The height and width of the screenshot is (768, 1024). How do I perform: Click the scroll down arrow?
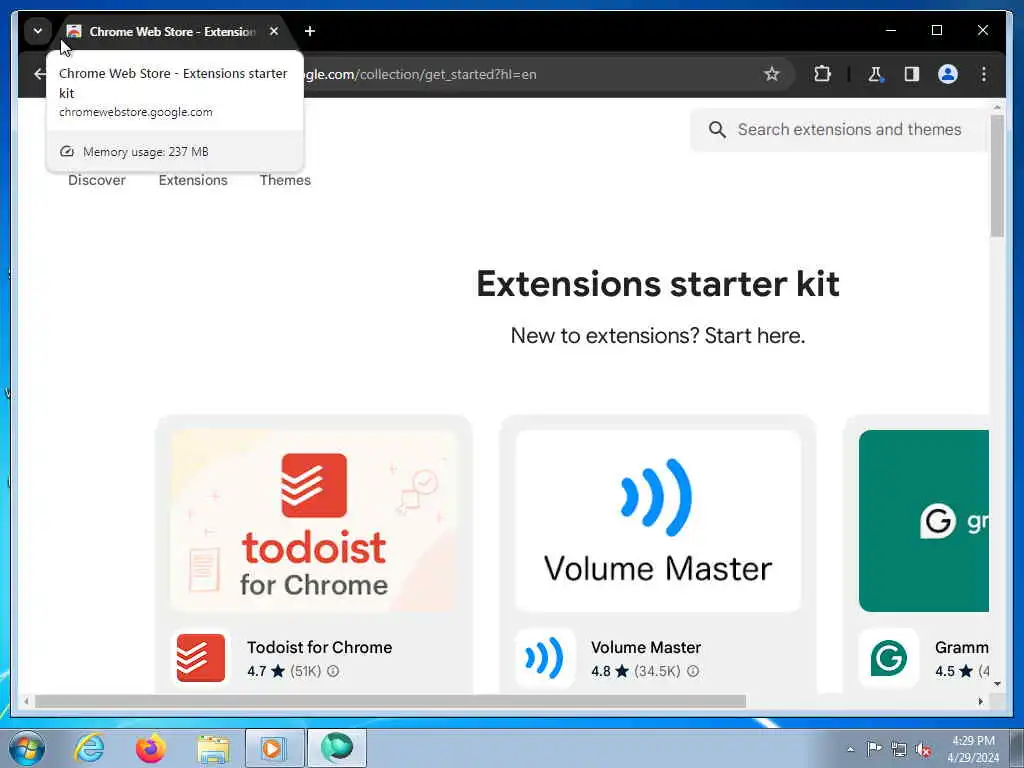coord(997,684)
